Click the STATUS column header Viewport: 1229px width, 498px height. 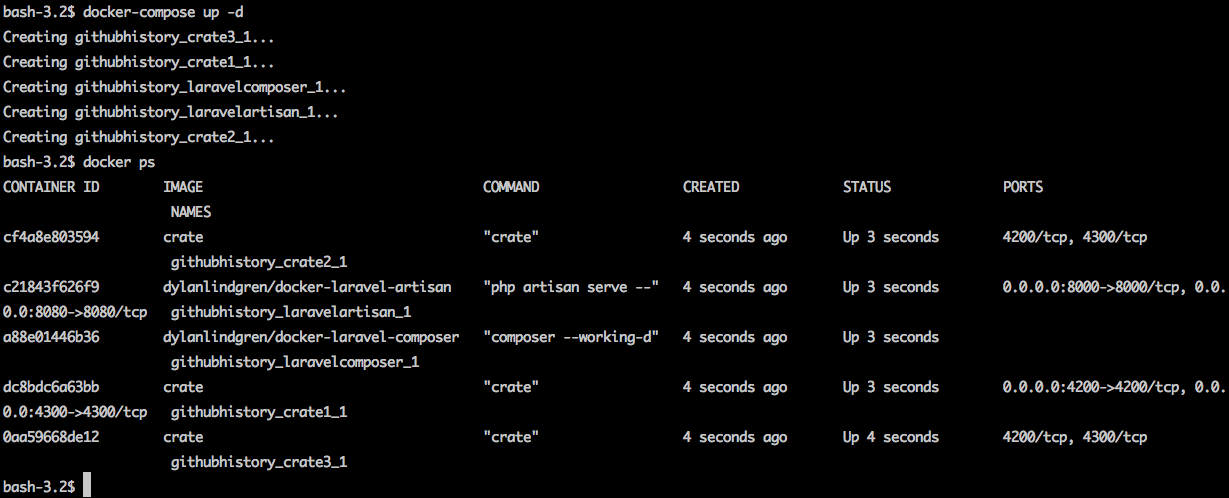click(x=867, y=187)
